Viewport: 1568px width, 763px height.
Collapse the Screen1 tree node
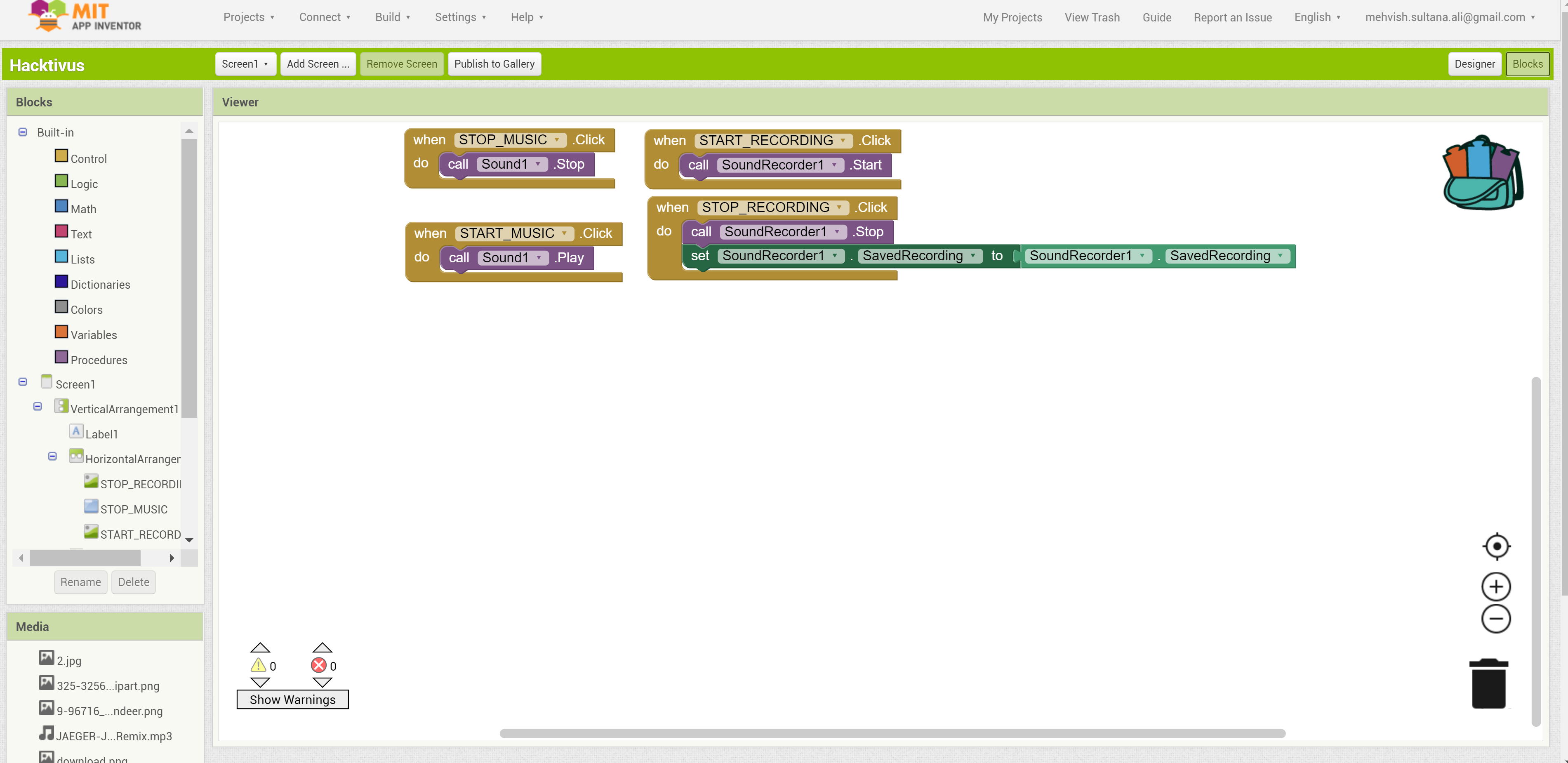point(23,382)
